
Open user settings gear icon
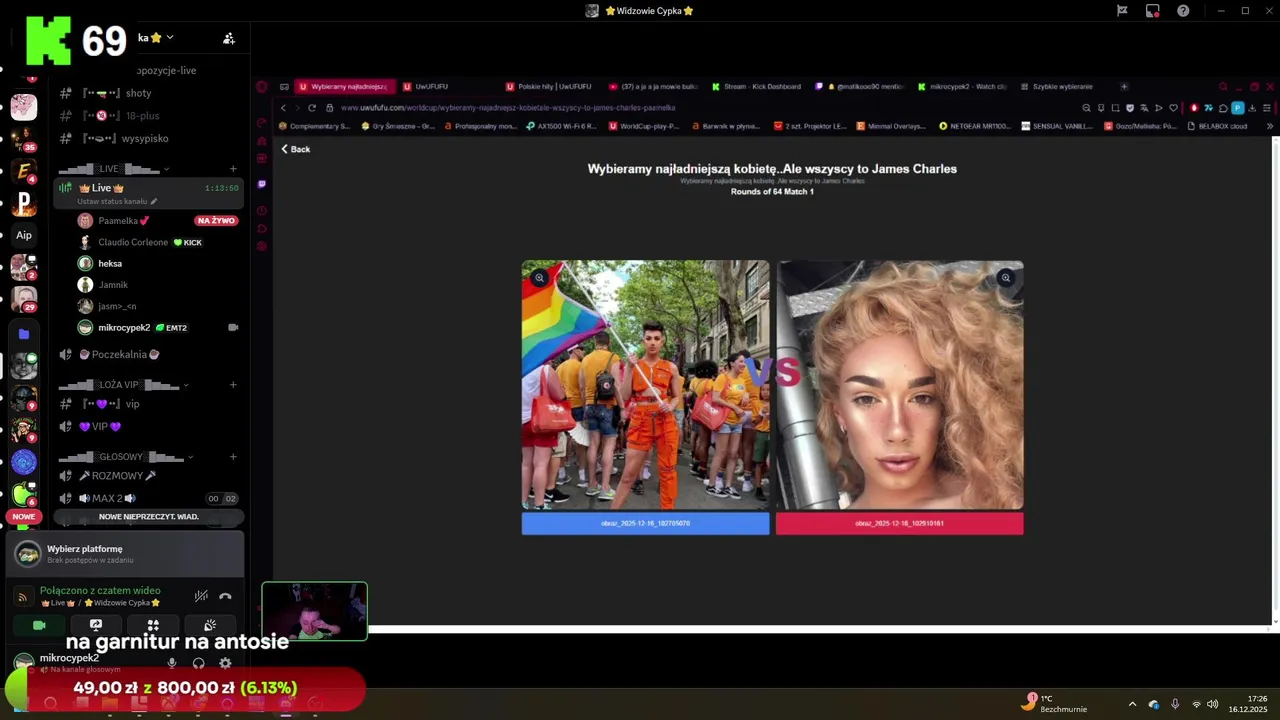(225, 663)
